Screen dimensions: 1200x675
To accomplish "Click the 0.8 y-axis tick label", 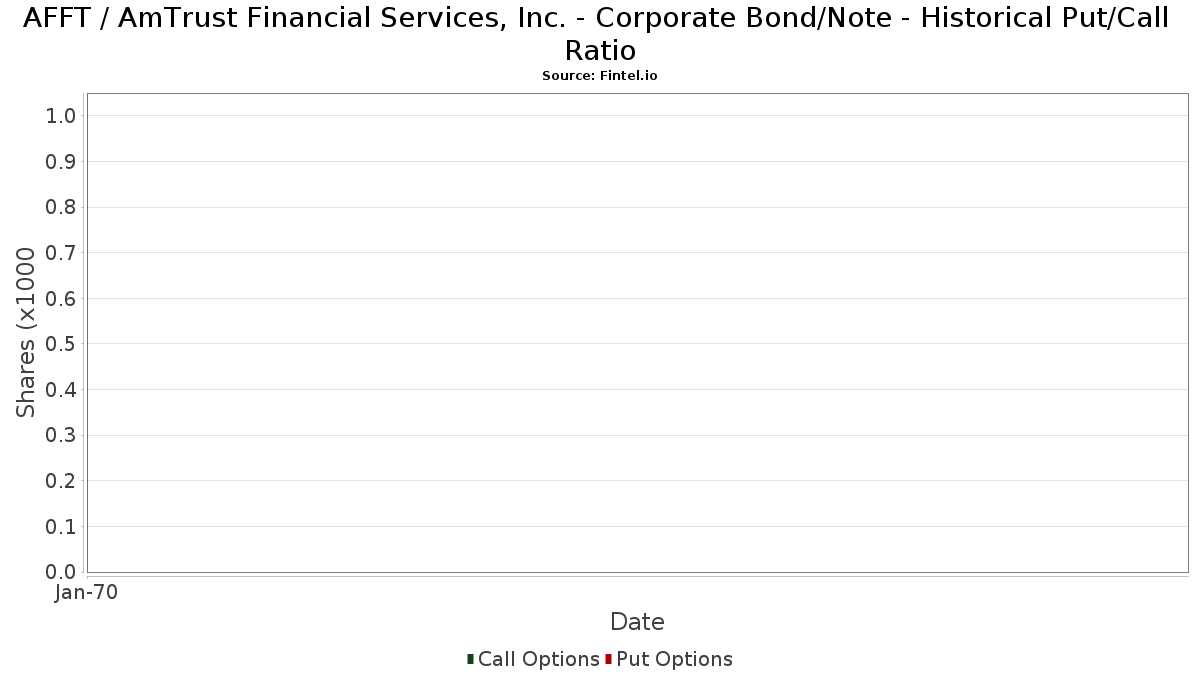I will tap(61, 207).
